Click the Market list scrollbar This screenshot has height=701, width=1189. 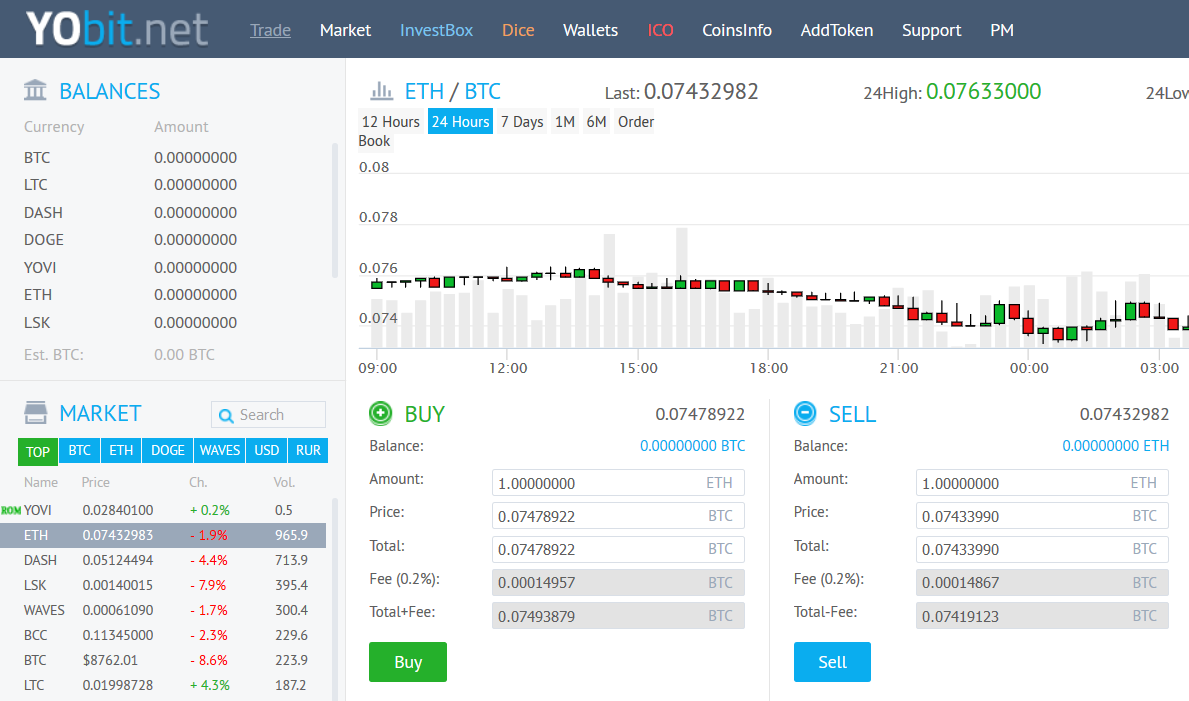334,599
